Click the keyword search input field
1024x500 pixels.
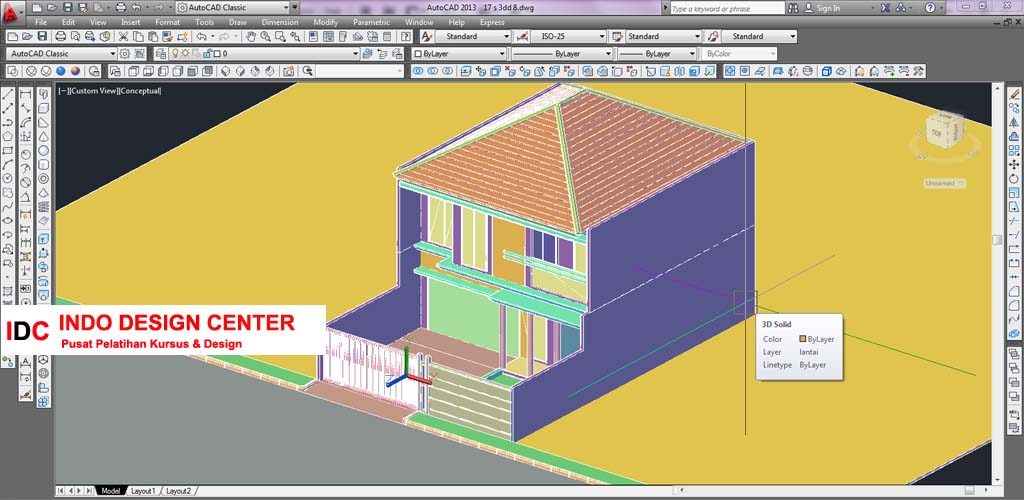(x=727, y=8)
